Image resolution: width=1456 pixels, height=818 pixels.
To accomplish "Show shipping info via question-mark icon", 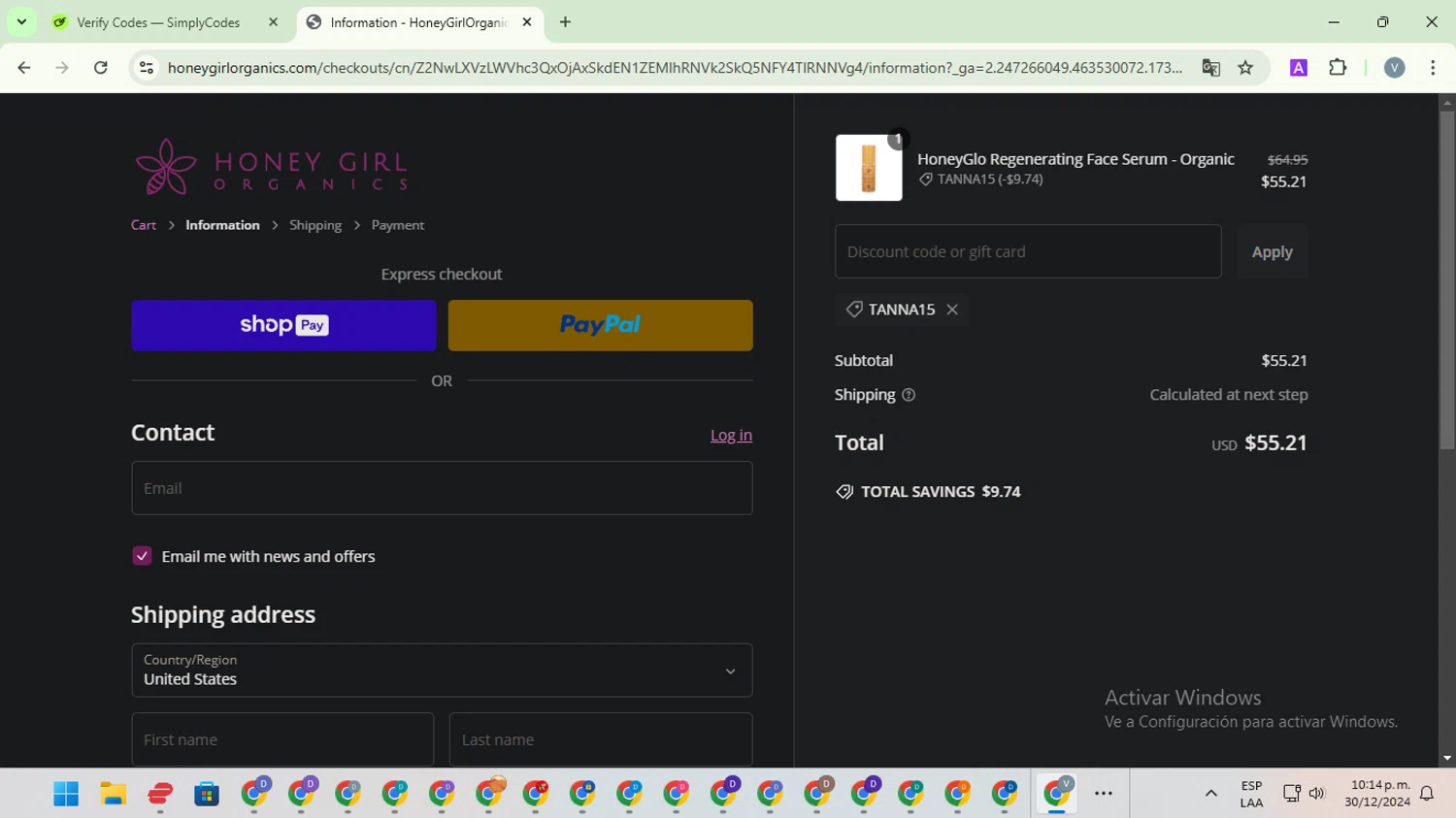I will tap(909, 395).
